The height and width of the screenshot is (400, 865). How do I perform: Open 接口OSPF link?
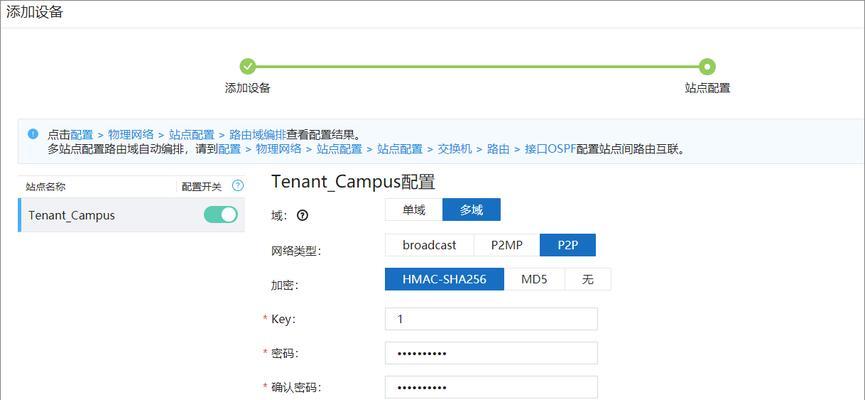pos(550,148)
